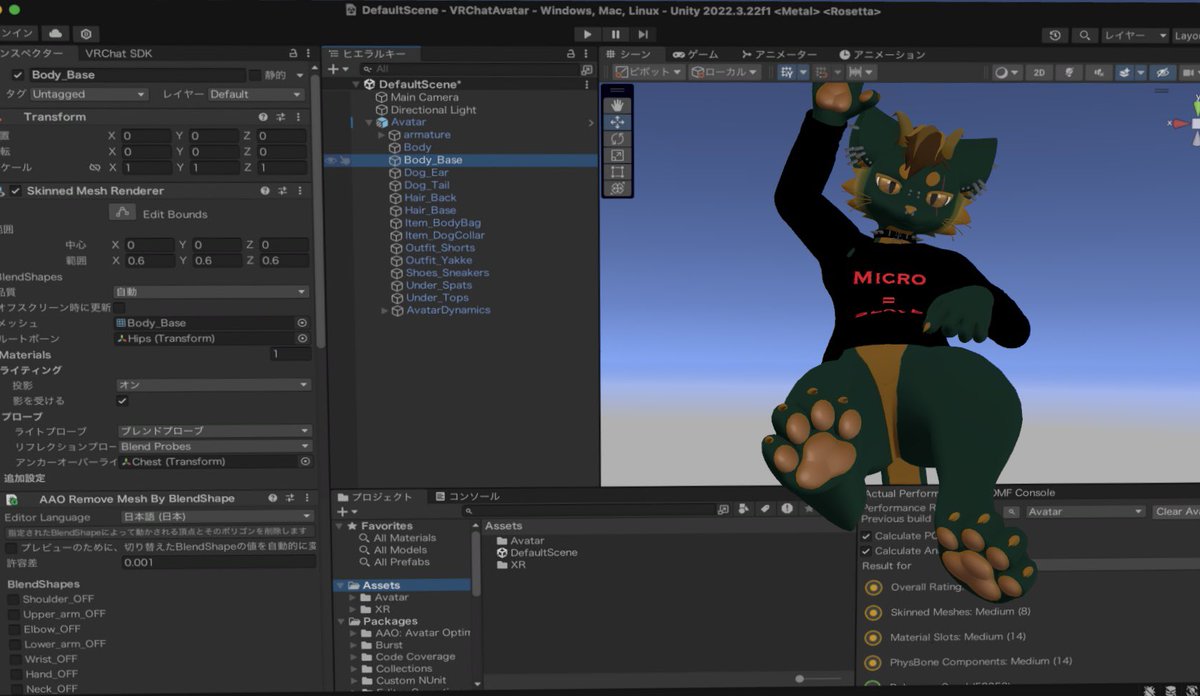This screenshot has height=696, width=1200.
Task: Open Transform component three-dot menu
Action: pos(300,117)
